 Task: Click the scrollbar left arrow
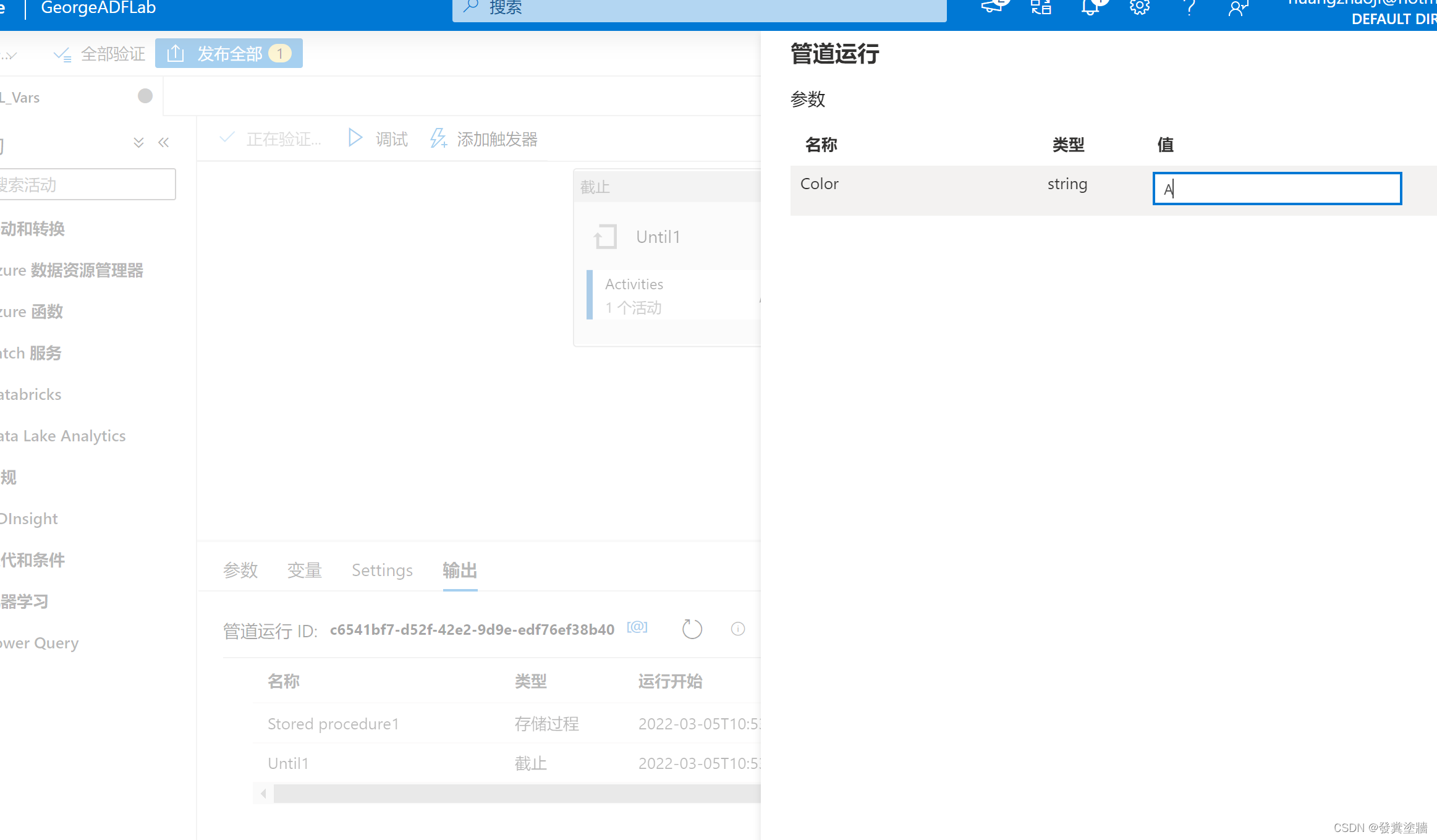tap(264, 793)
